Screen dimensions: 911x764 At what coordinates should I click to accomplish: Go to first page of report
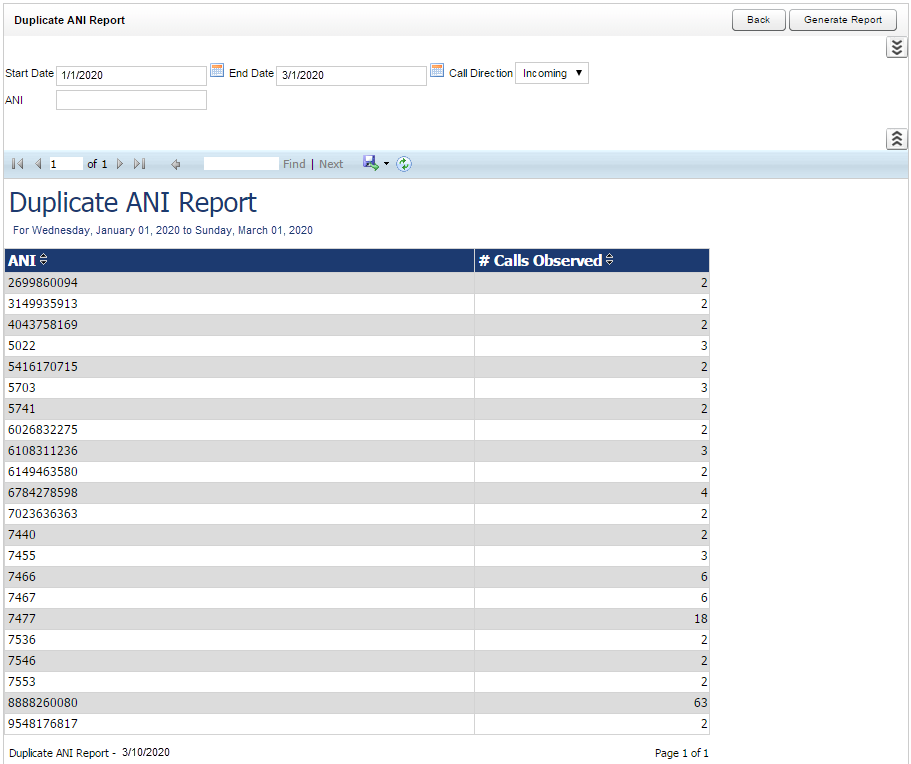[18, 164]
